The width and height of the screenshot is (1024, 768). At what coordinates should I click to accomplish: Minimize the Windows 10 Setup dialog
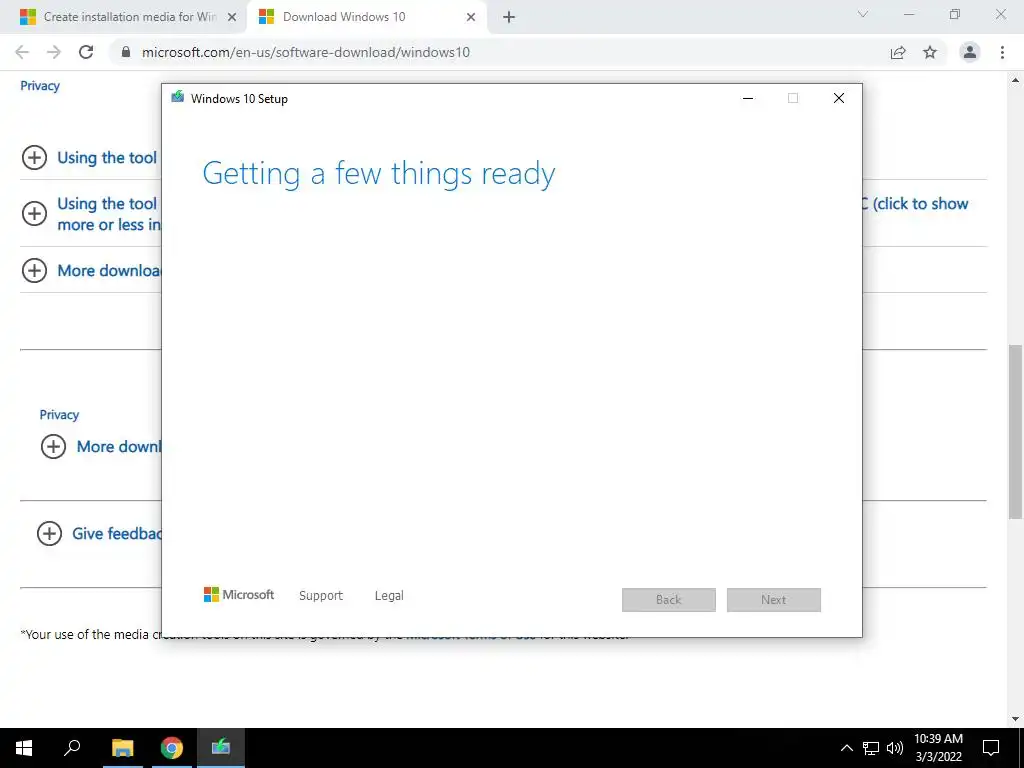(x=748, y=98)
